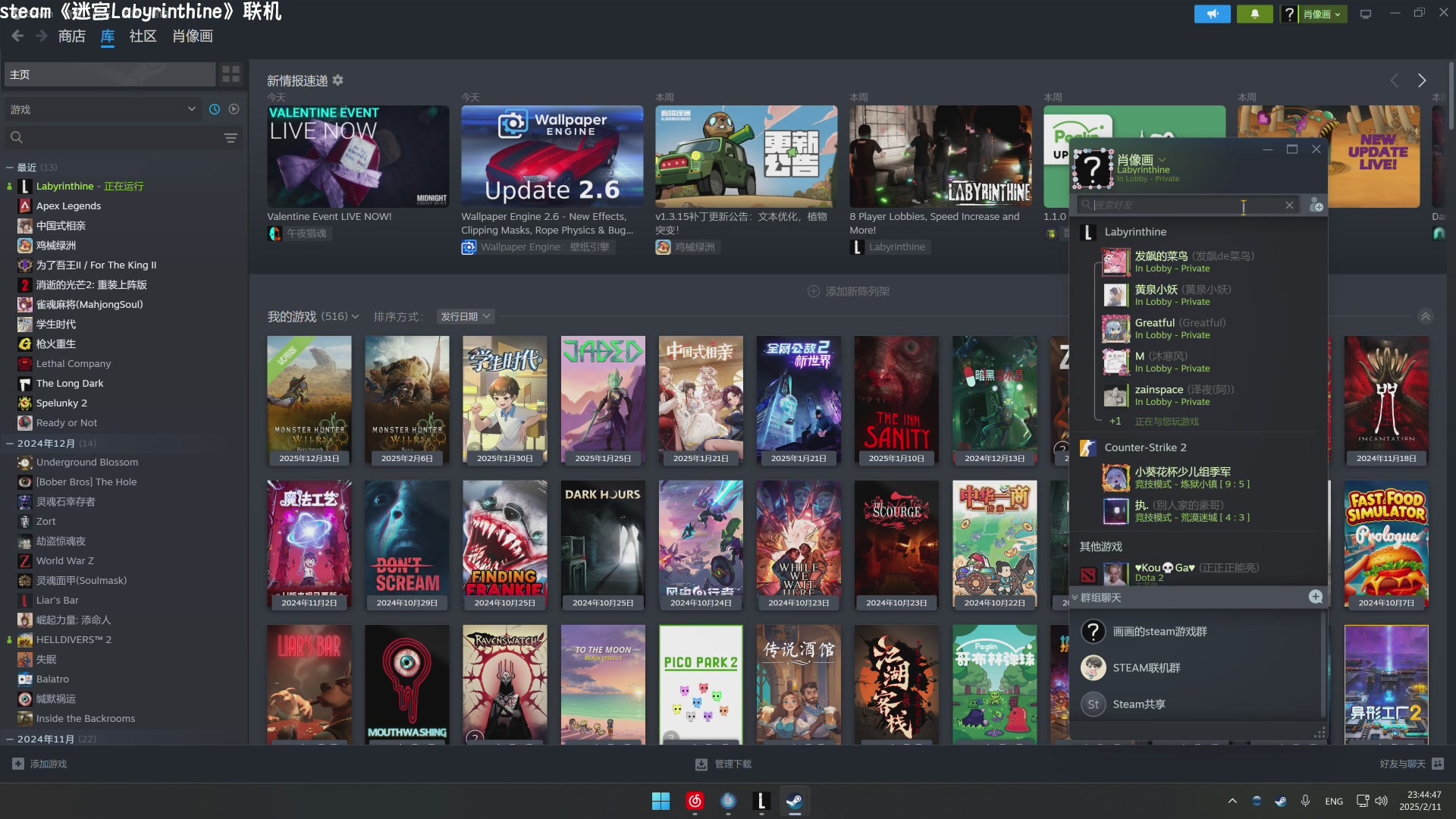
Task: Open the notifications bell icon
Action: pos(1255,14)
